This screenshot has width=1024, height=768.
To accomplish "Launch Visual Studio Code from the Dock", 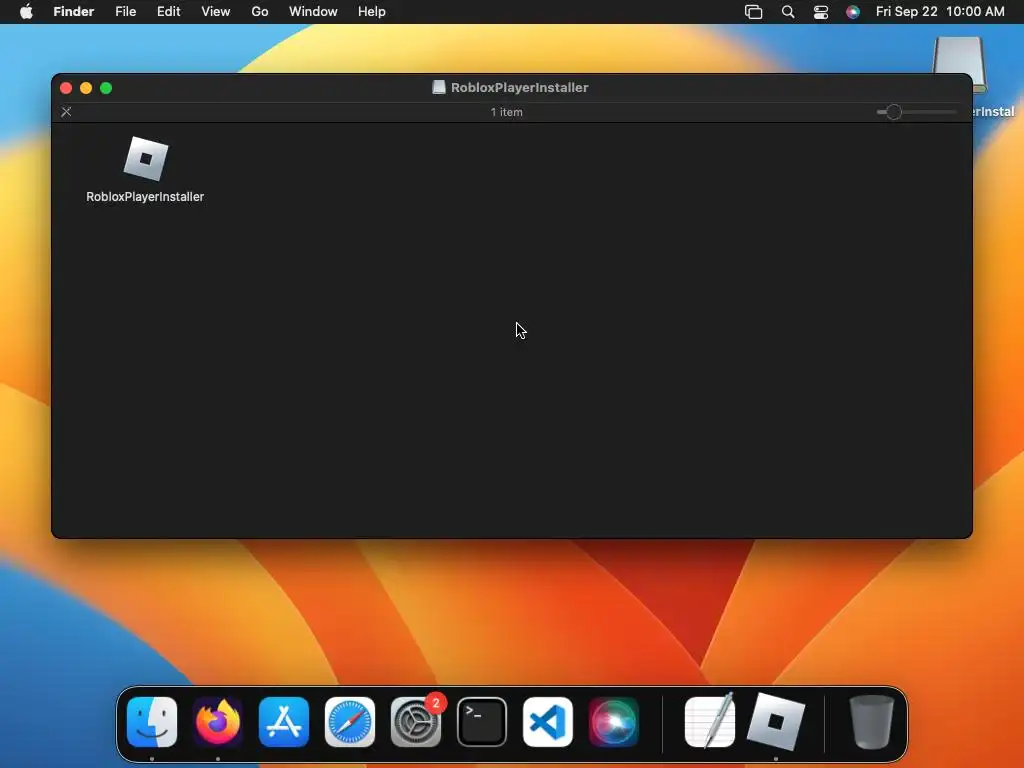I will (548, 722).
